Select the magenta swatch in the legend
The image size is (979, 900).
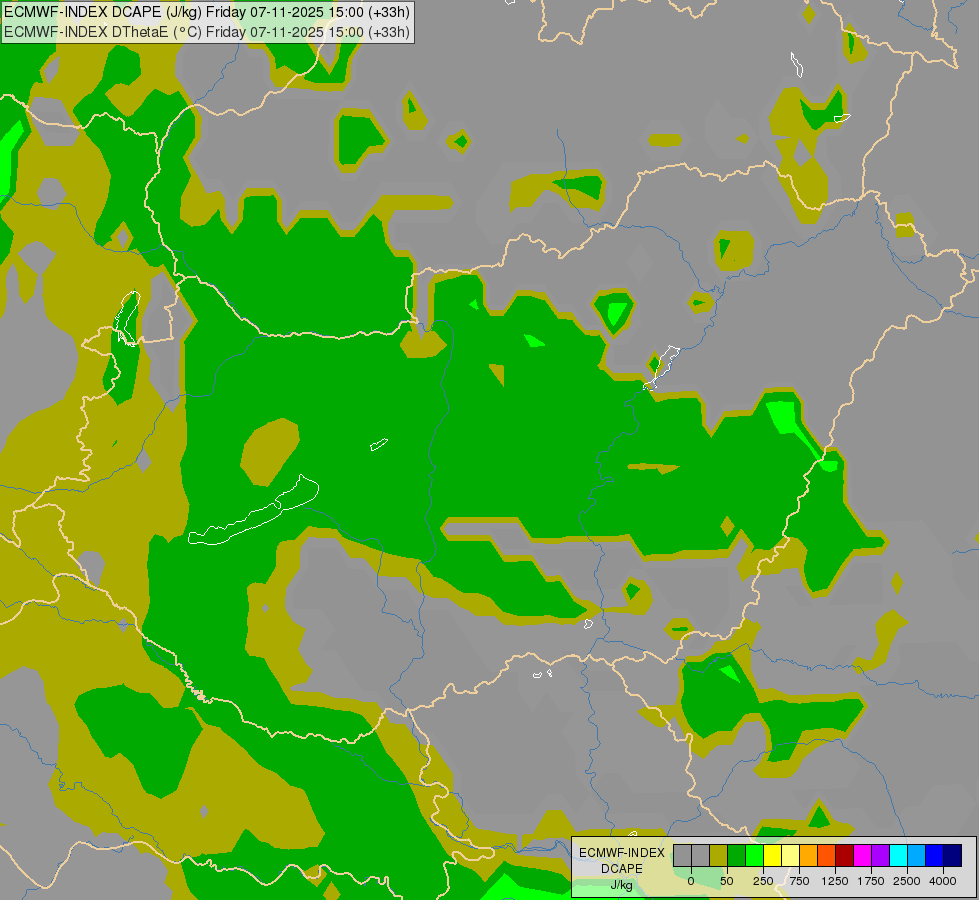click(862, 855)
